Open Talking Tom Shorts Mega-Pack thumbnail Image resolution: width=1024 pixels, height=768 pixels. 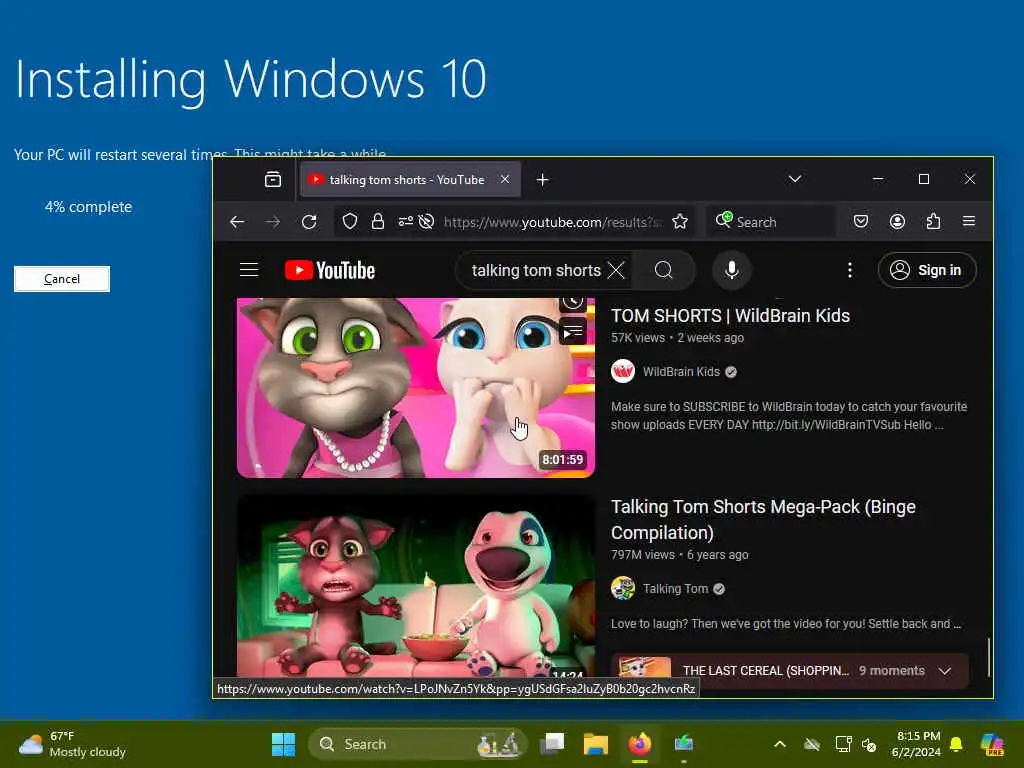(415, 586)
